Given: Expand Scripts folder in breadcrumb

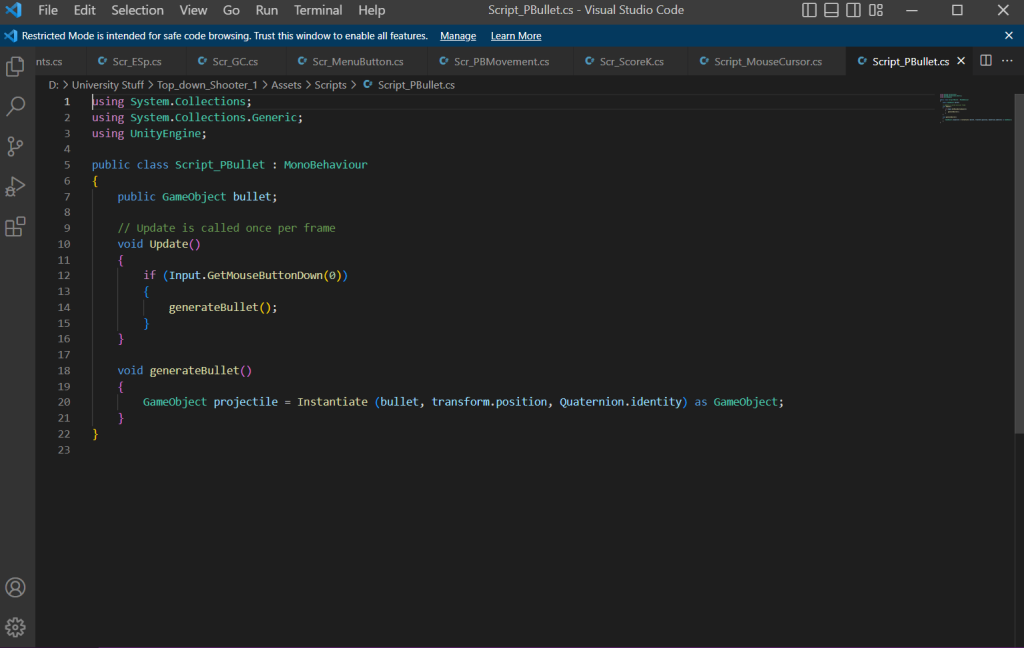Looking at the screenshot, I should 330,85.
